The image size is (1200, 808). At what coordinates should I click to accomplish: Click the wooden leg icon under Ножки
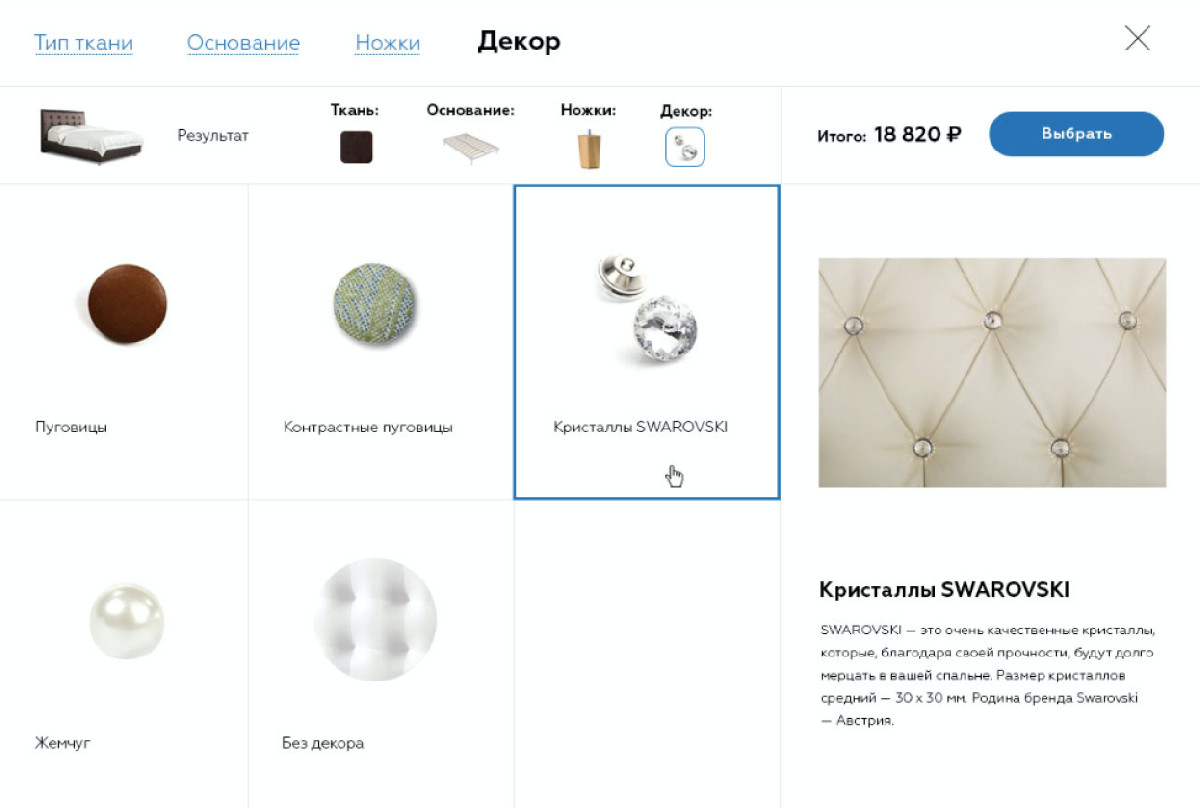pyautogui.click(x=588, y=148)
